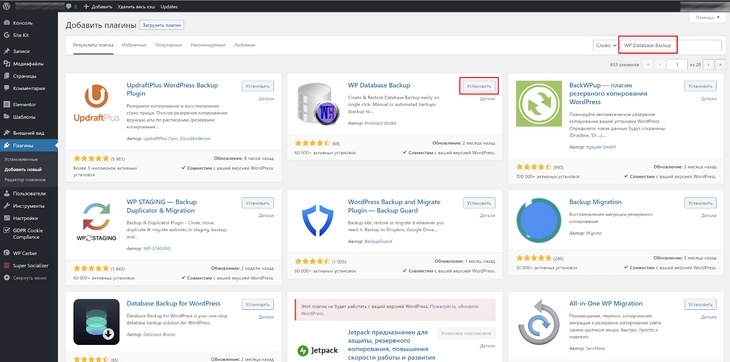
Task: Click the Внешний вид brush icon
Action: pos(7,133)
